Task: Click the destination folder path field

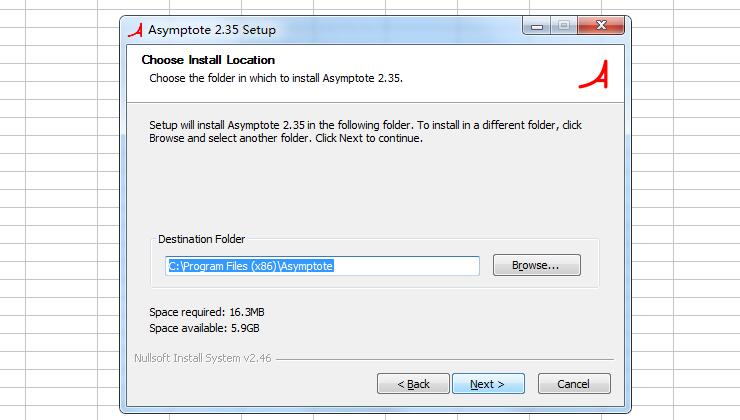Action: point(322,266)
